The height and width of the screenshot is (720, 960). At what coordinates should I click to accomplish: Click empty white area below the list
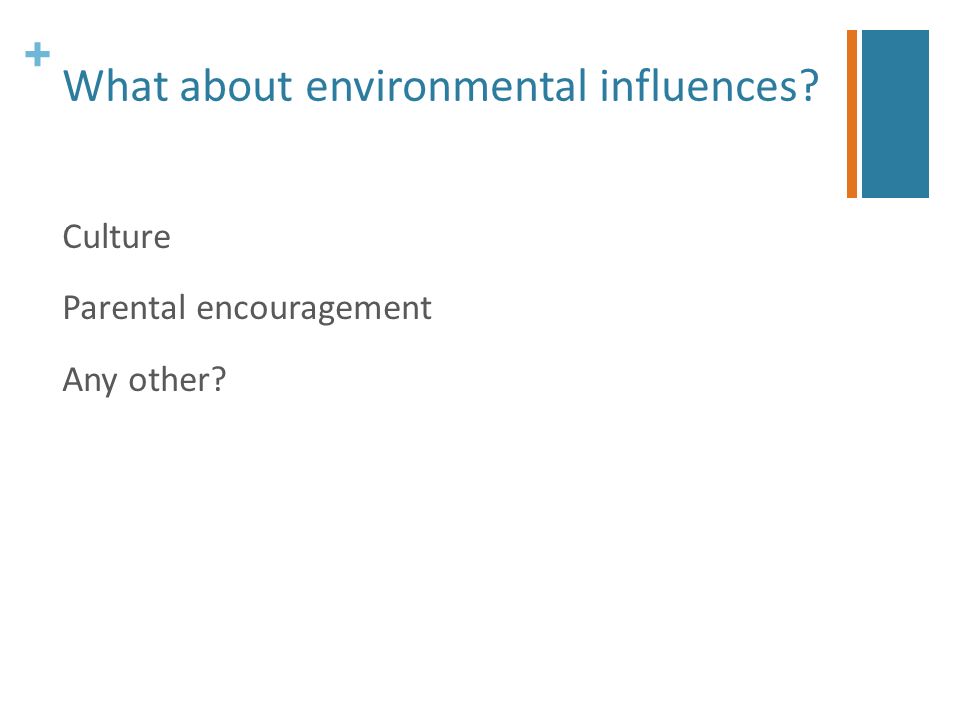[x=429, y=551]
